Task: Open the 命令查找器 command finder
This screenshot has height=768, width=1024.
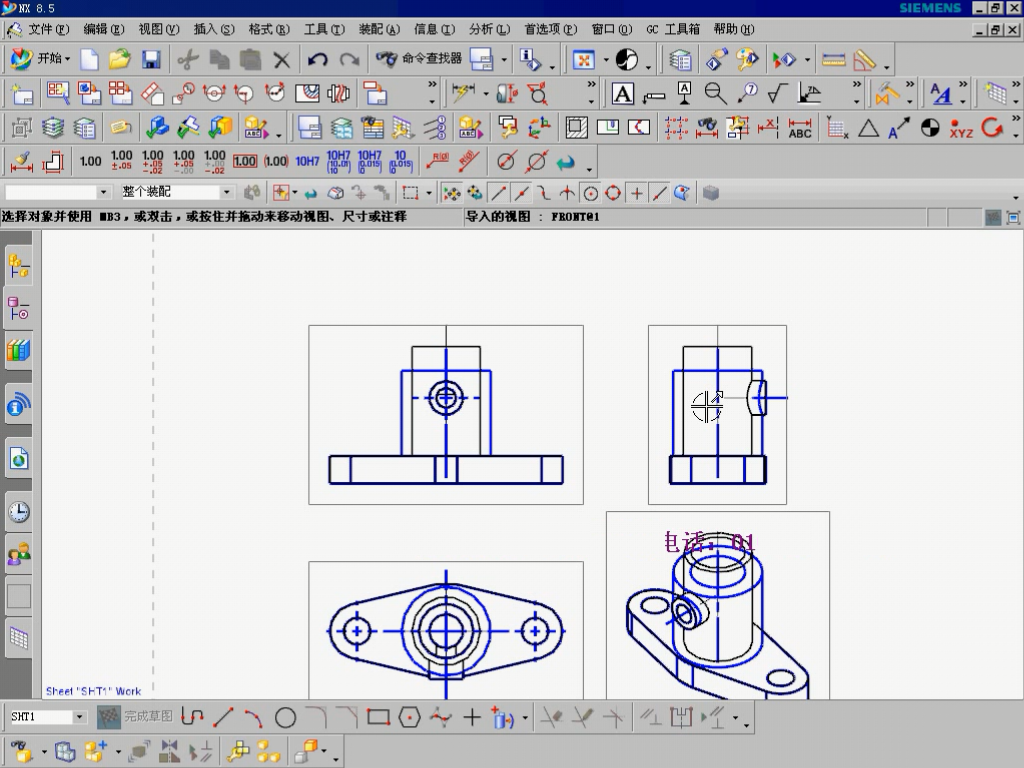Action: point(419,59)
